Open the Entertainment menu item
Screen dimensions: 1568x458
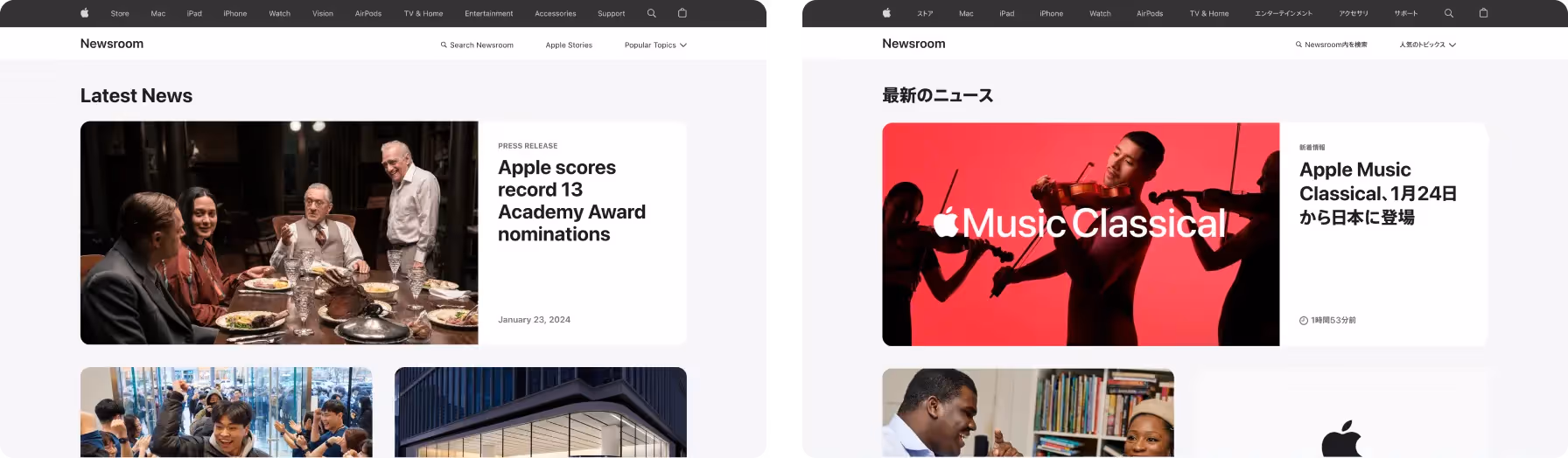click(x=489, y=14)
